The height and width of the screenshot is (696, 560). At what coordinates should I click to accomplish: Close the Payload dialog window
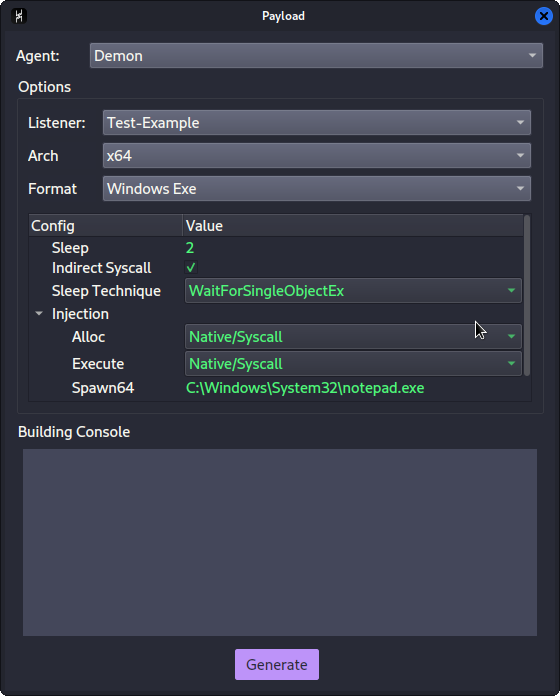point(544,16)
